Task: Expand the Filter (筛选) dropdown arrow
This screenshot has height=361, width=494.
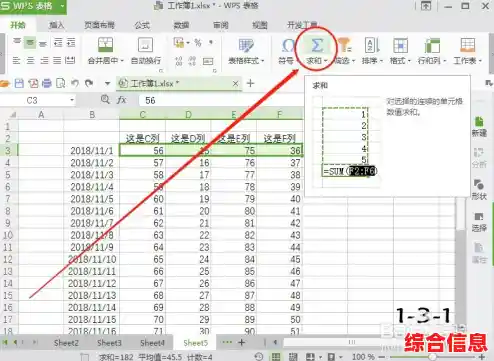Action: tap(354, 61)
